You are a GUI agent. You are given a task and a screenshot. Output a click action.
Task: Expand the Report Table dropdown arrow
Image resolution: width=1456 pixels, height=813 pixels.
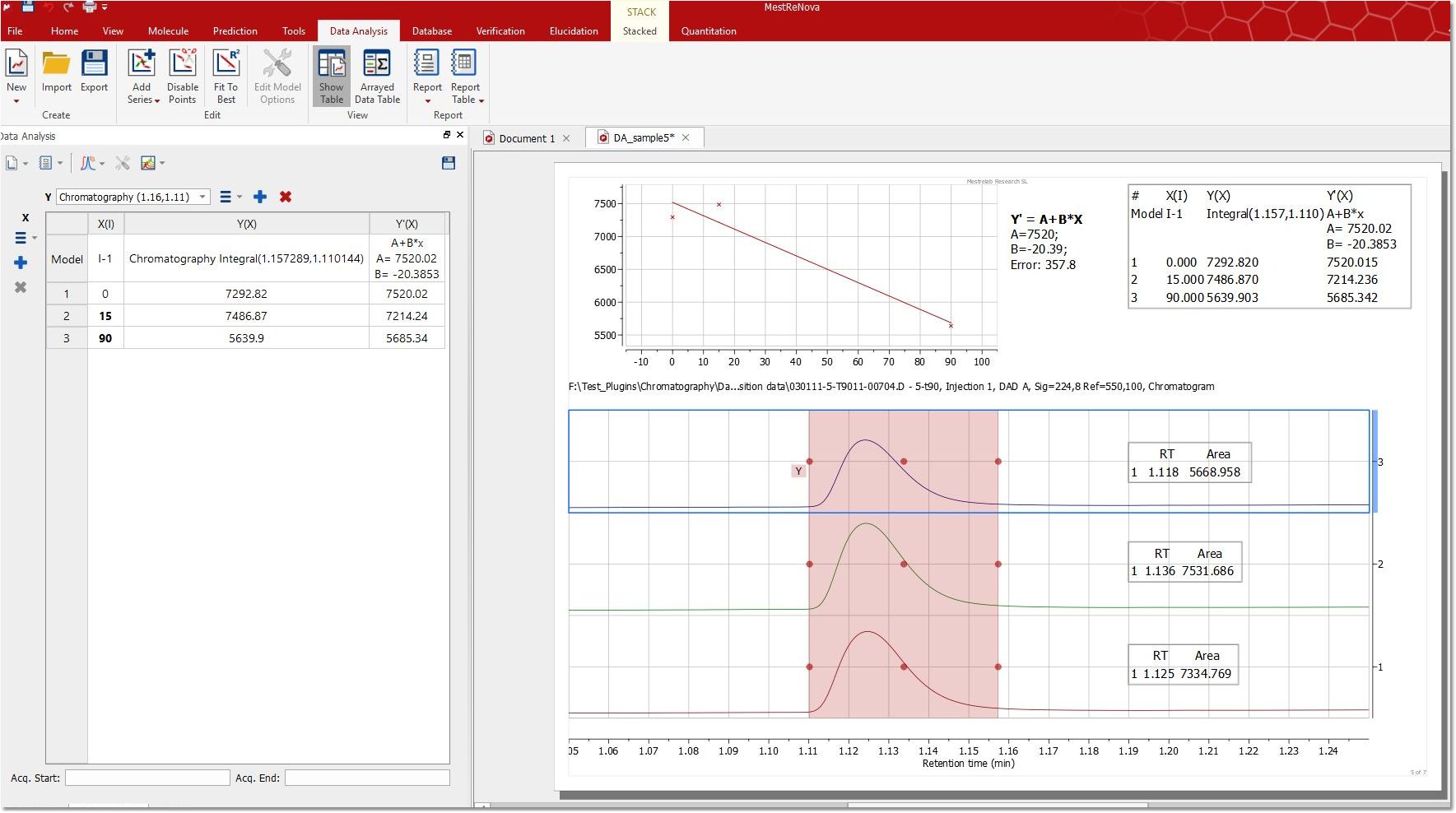click(x=481, y=100)
